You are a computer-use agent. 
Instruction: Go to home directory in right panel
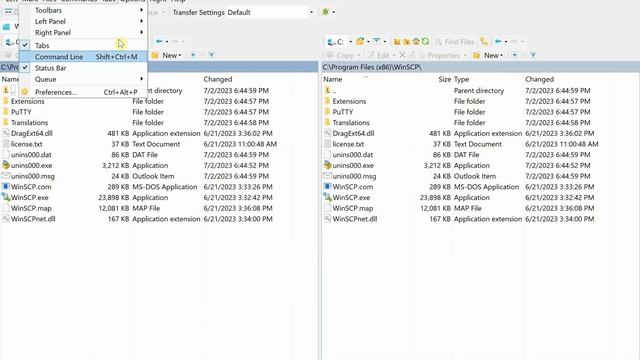[x=416, y=42]
